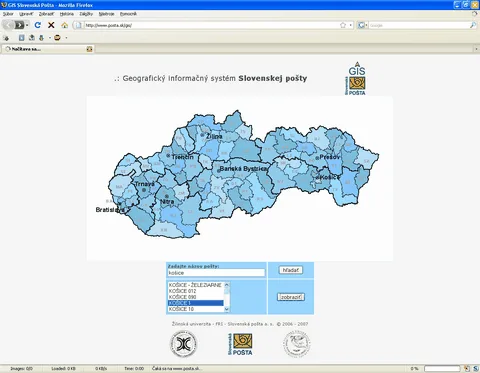The width and height of the screenshot is (480, 373).
Task: Click the 'zobraziť' display button
Action: pos(291,297)
